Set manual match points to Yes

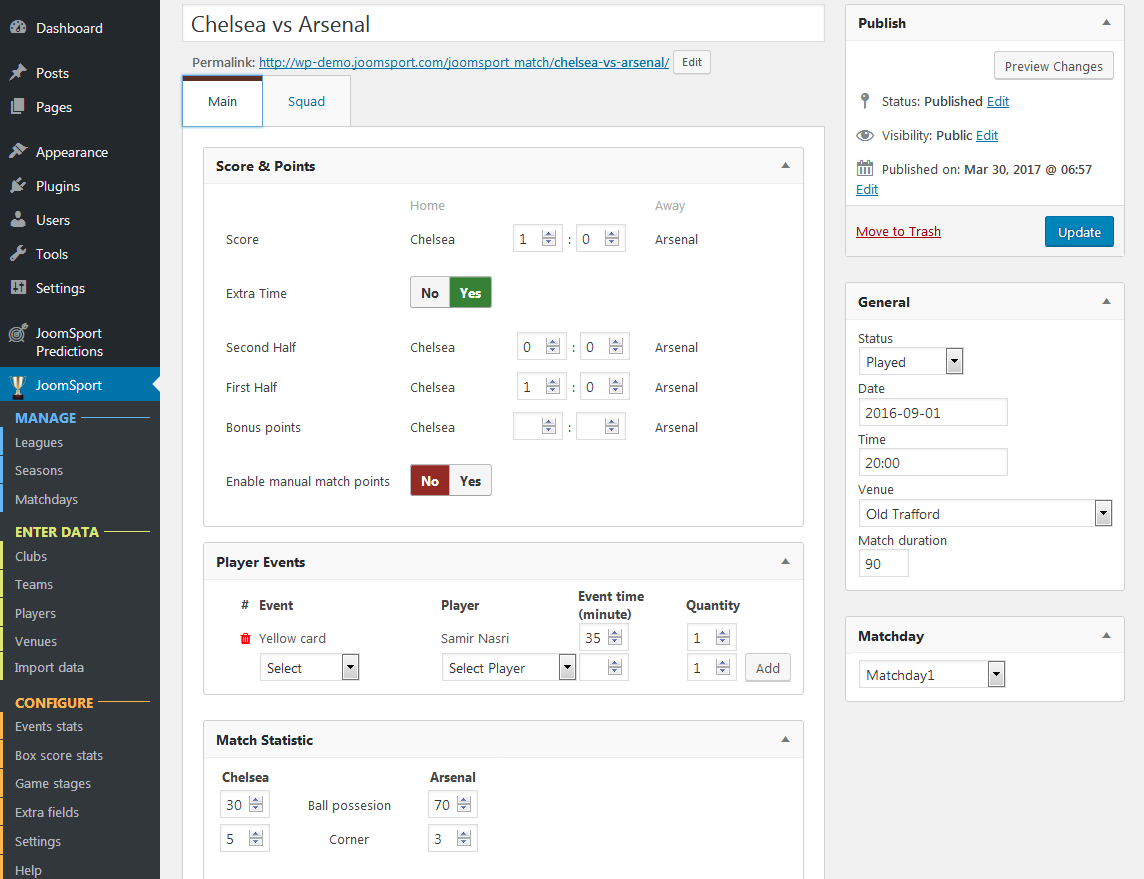coord(471,481)
